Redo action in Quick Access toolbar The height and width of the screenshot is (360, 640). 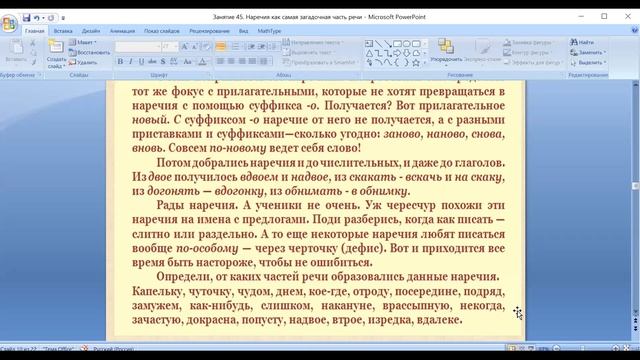click(51, 18)
